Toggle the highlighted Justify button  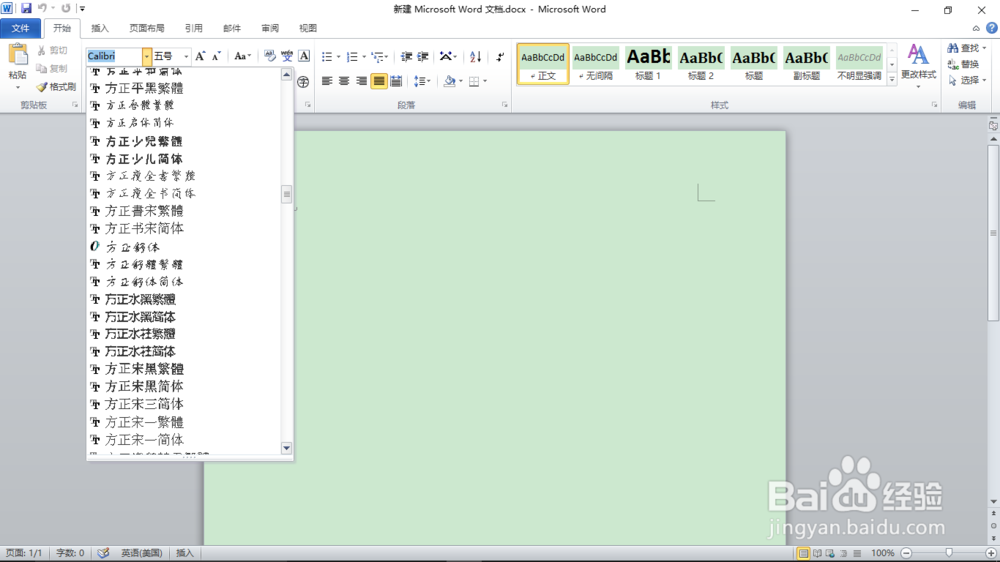point(379,81)
